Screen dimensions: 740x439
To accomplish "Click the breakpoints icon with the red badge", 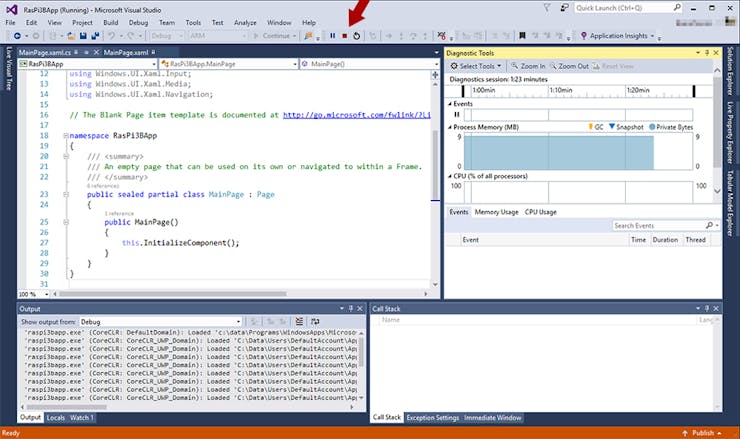I will coord(441,36).
